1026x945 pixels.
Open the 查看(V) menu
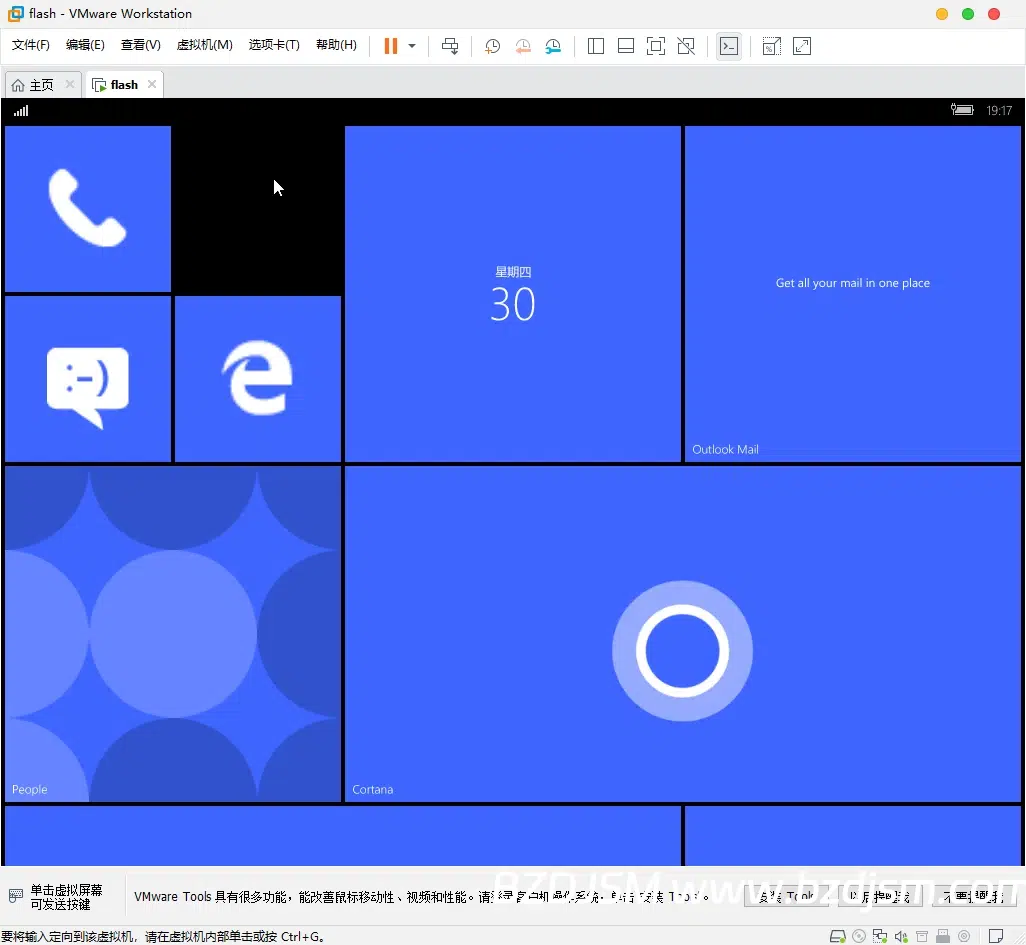click(141, 45)
